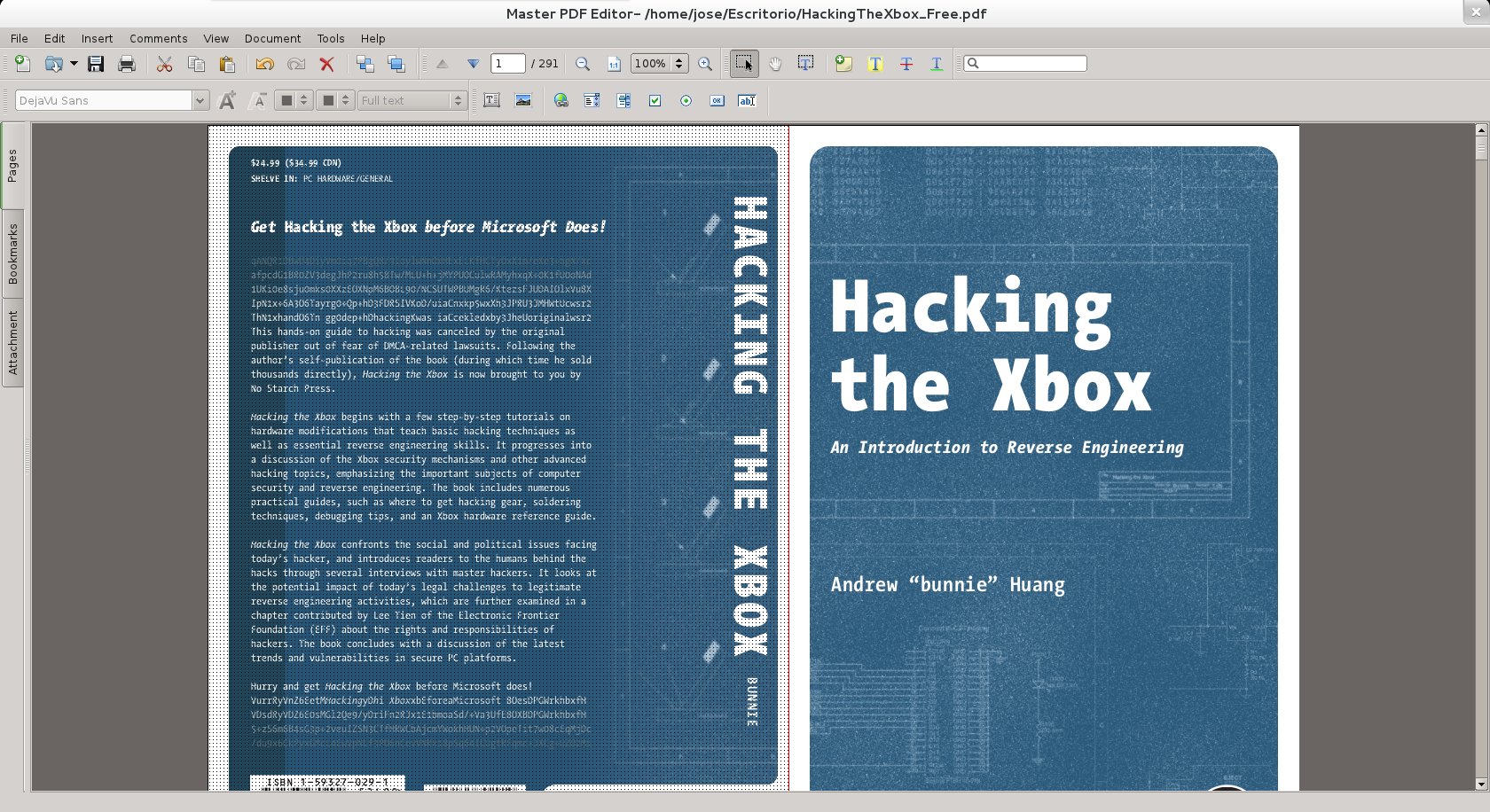Switch to the Bookmarks side tab
Image resolution: width=1490 pixels, height=812 pixels.
pos(12,254)
